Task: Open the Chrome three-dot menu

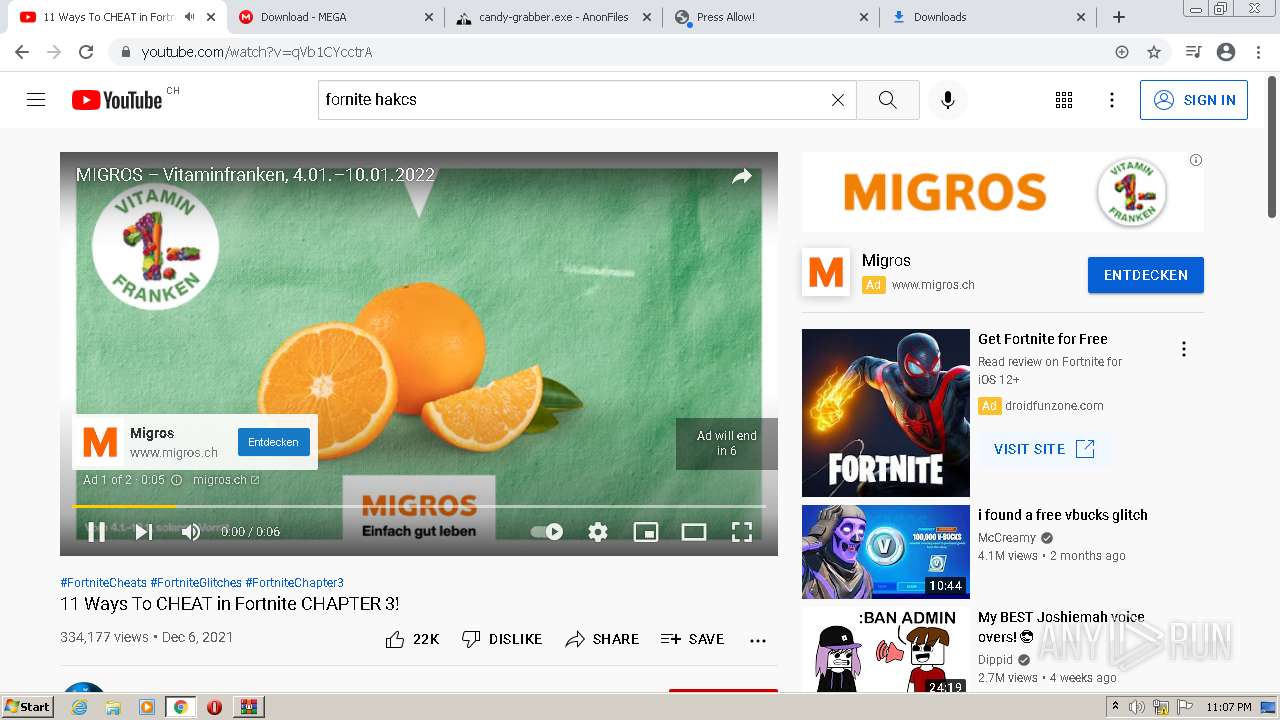Action: tap(1258, 52)
